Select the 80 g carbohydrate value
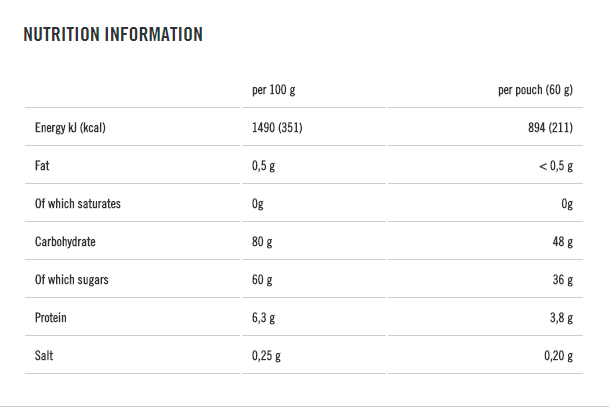 pyautogui.click(x=263, y=242)
